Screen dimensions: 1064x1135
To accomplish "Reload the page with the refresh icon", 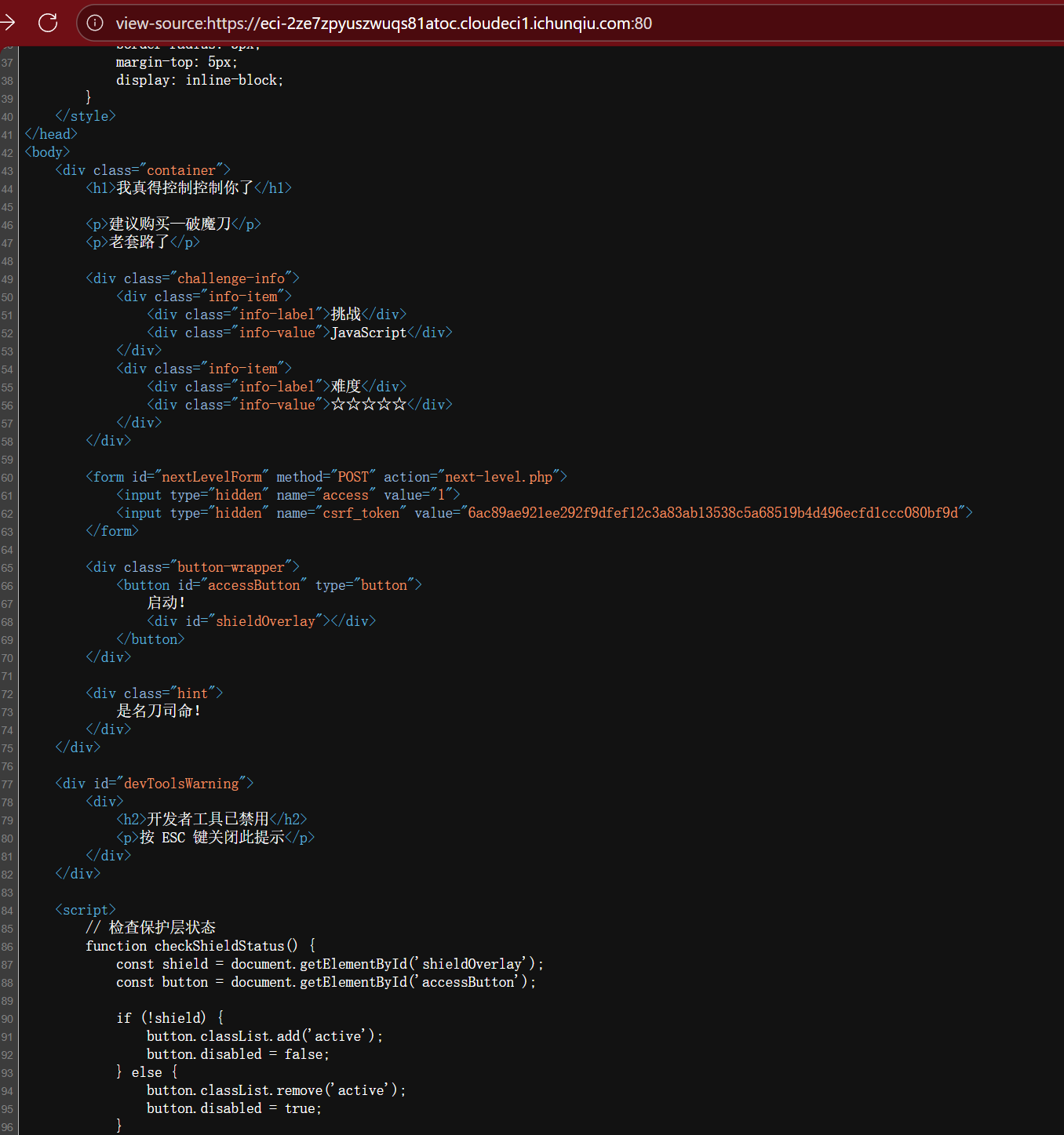I will (x=48, y=23).
